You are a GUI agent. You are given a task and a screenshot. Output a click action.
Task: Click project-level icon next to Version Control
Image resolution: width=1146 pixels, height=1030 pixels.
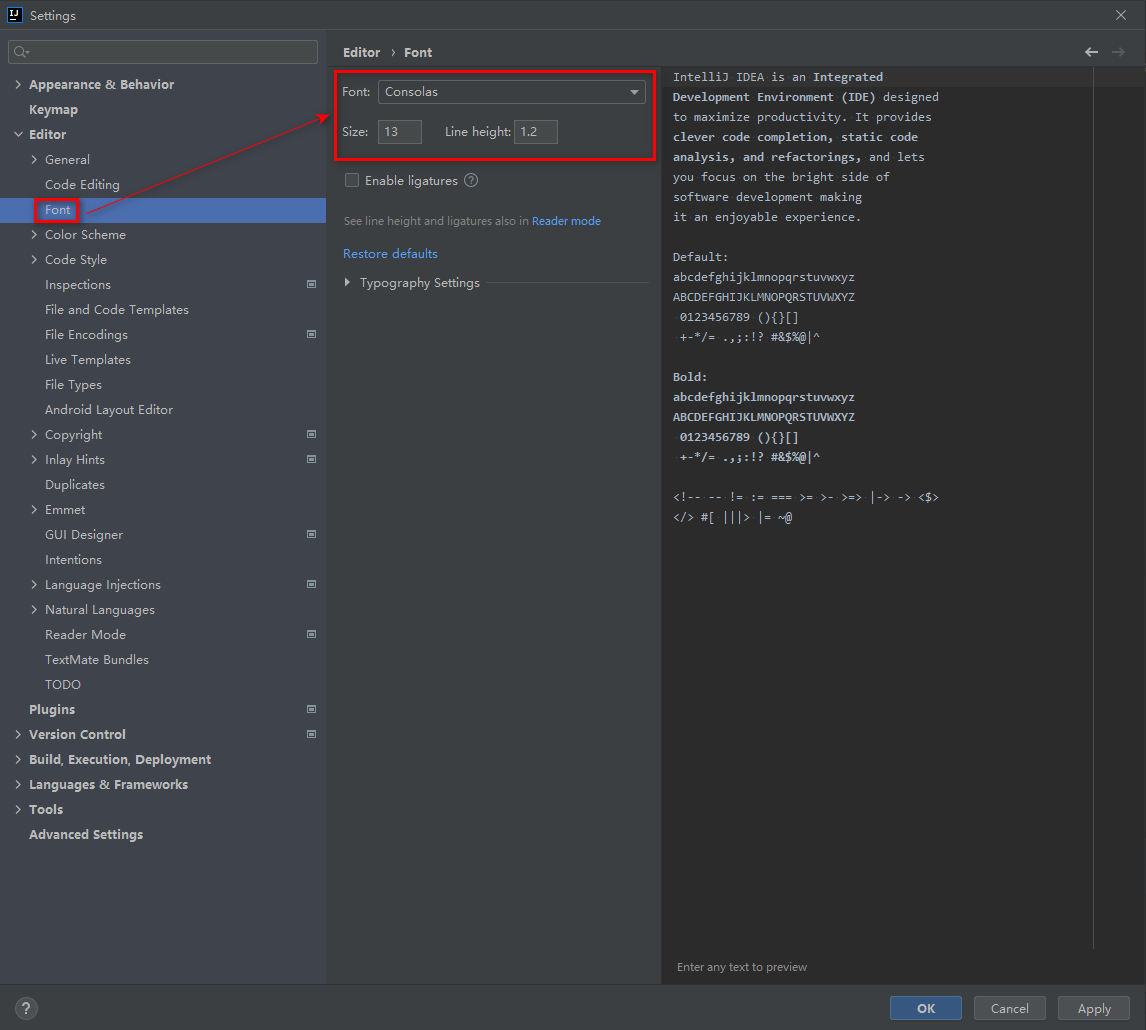click(x=311, y=734)
